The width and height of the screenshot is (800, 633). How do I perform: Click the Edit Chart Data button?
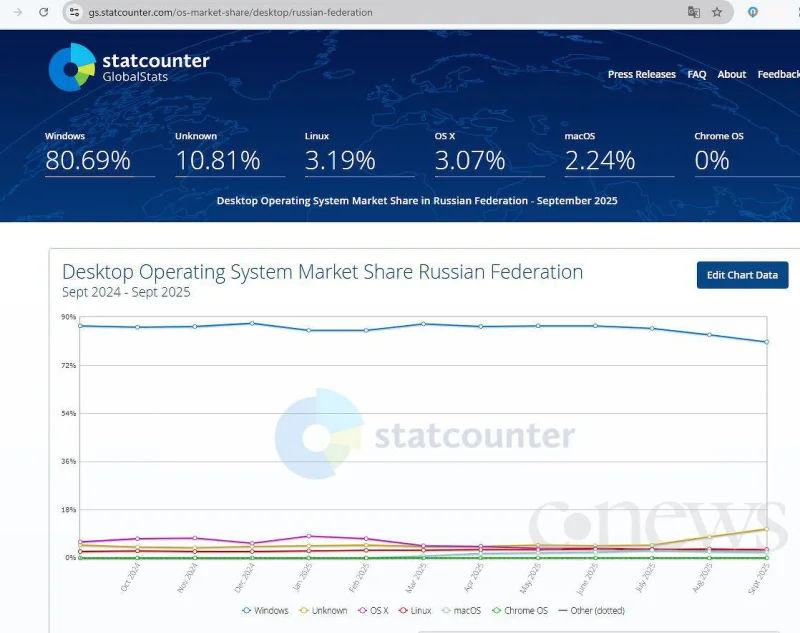coord(742,275)
